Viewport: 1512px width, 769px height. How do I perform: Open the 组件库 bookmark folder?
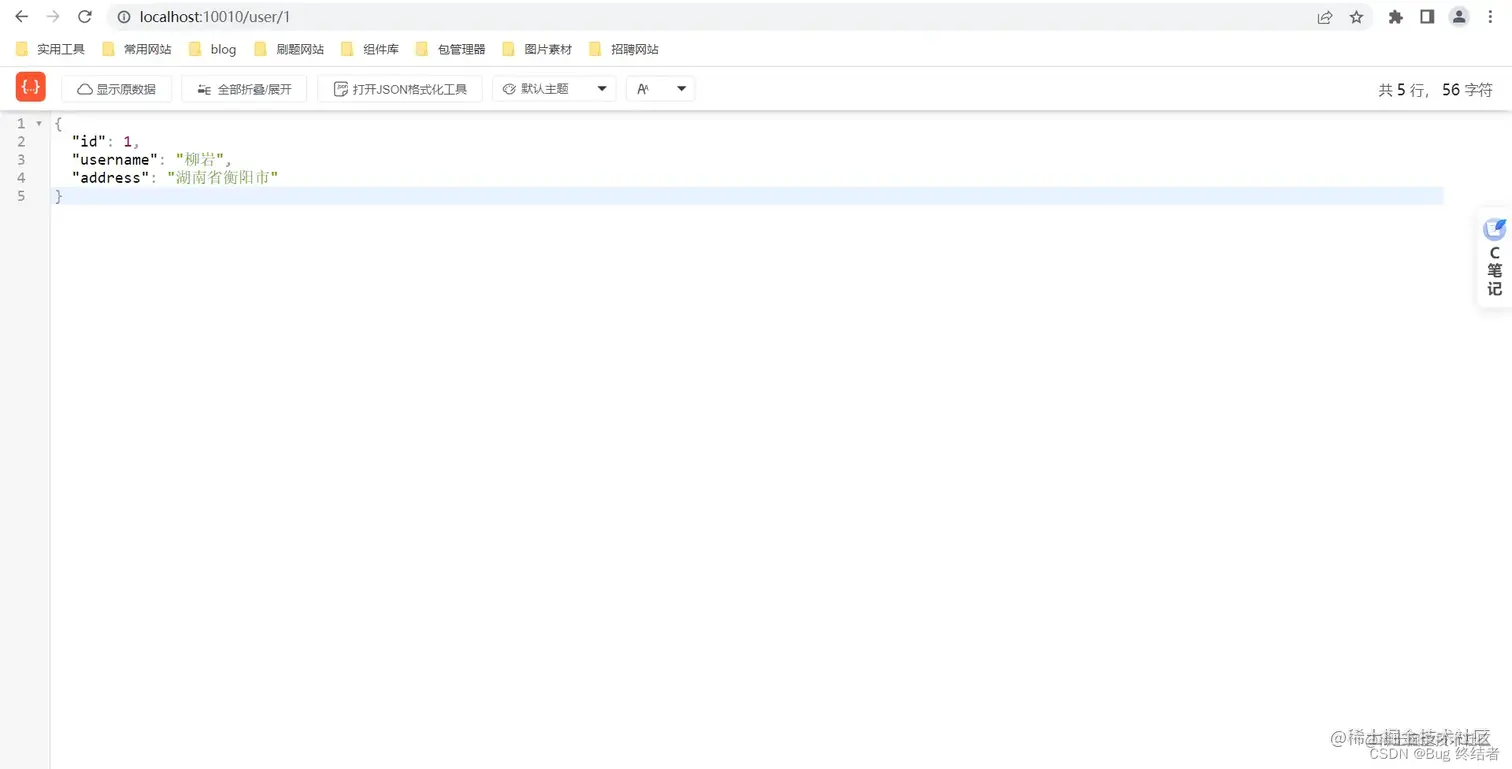pos(370,49)
